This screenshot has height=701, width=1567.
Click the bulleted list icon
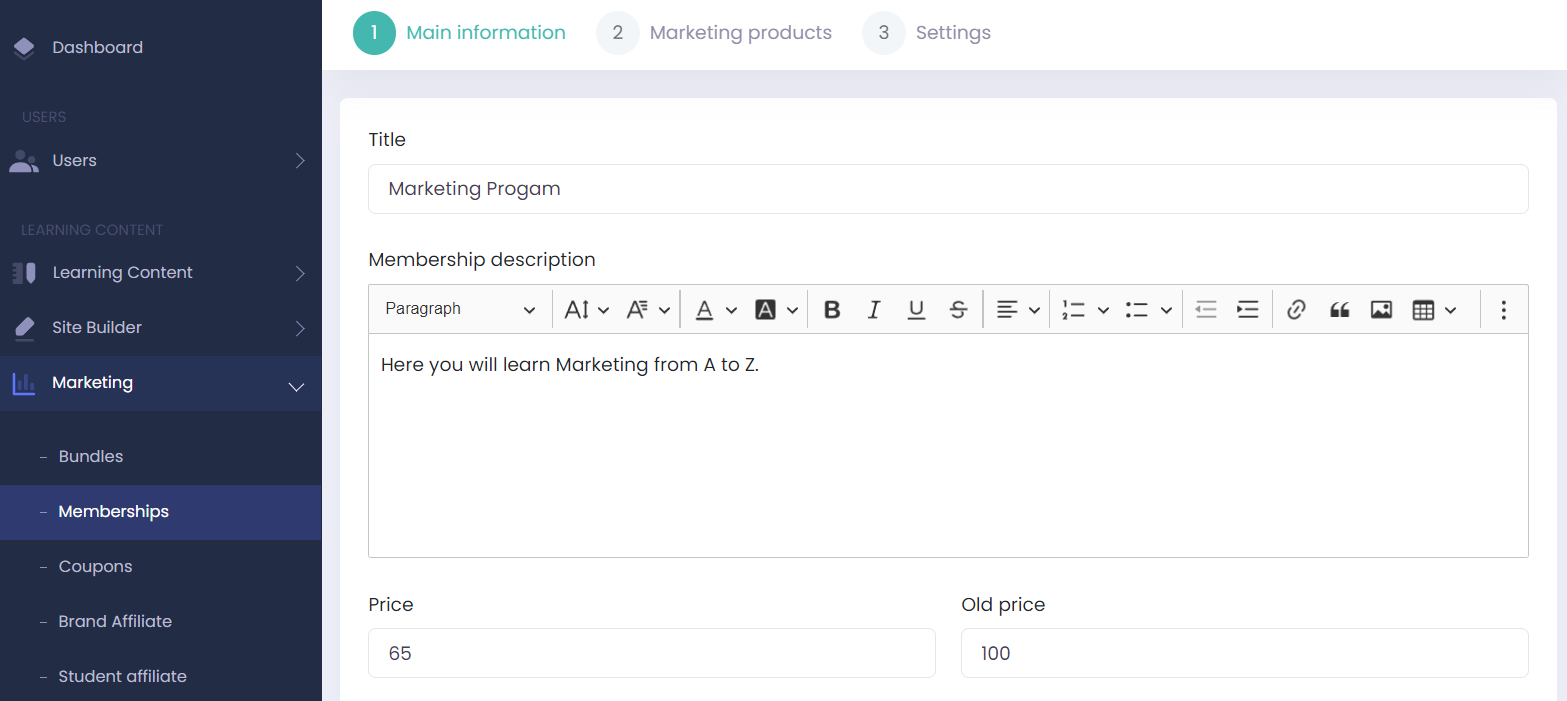tap(1136, 310)
